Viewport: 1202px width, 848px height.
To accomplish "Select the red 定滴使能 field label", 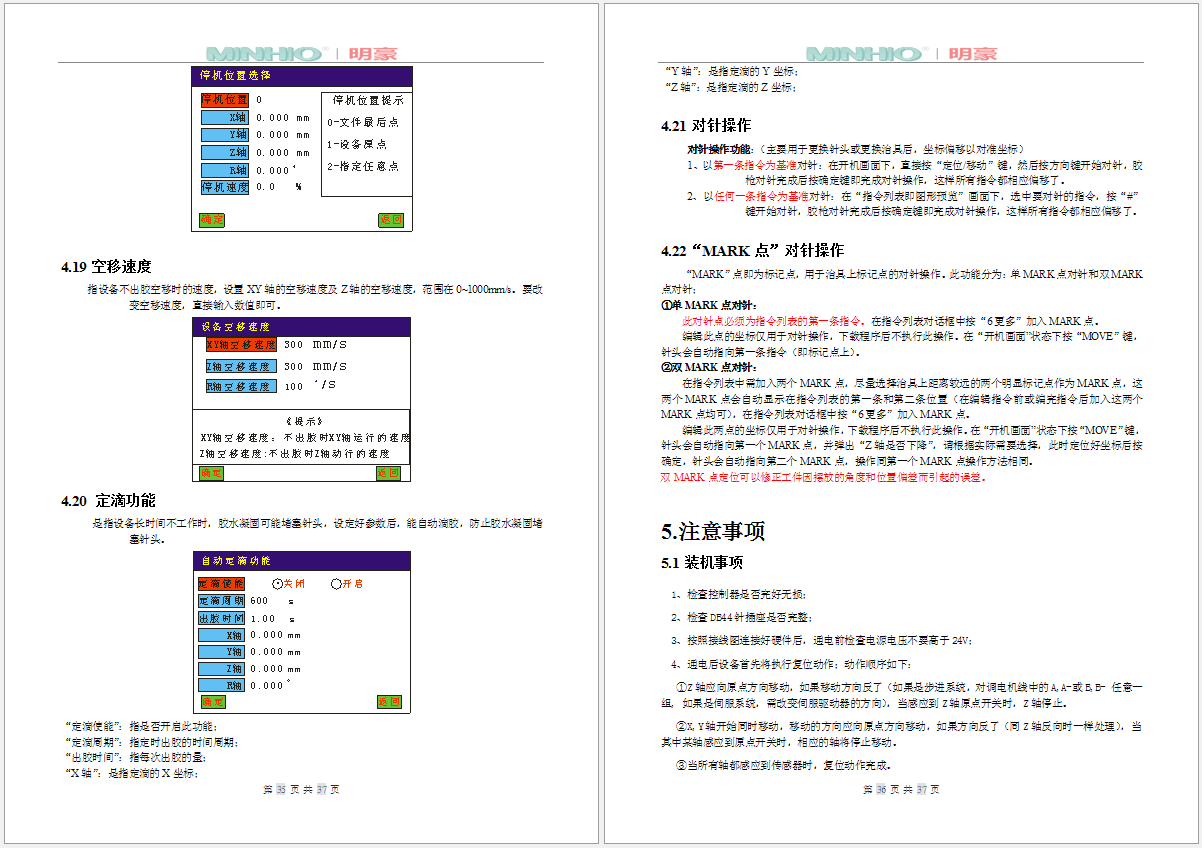I will 221,584.
